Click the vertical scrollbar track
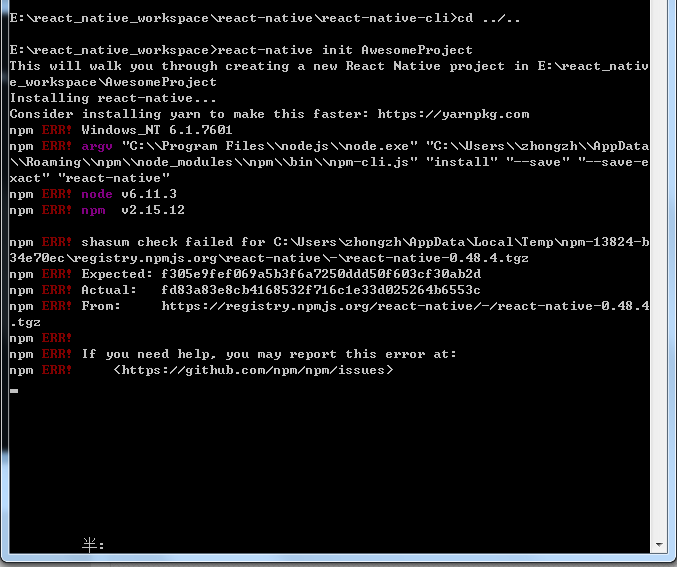This screenshot has height=567, width=677. click(659, 268)
